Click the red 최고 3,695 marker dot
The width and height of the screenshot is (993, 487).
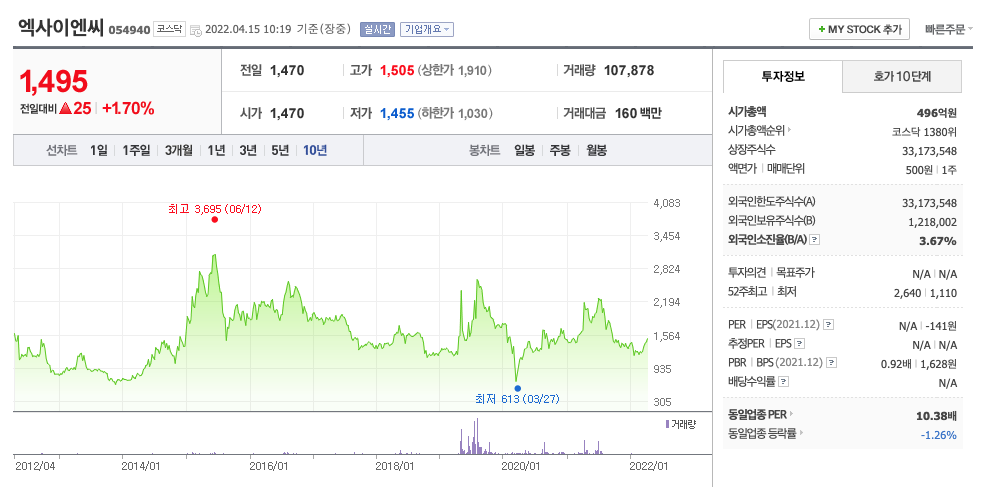215,220
